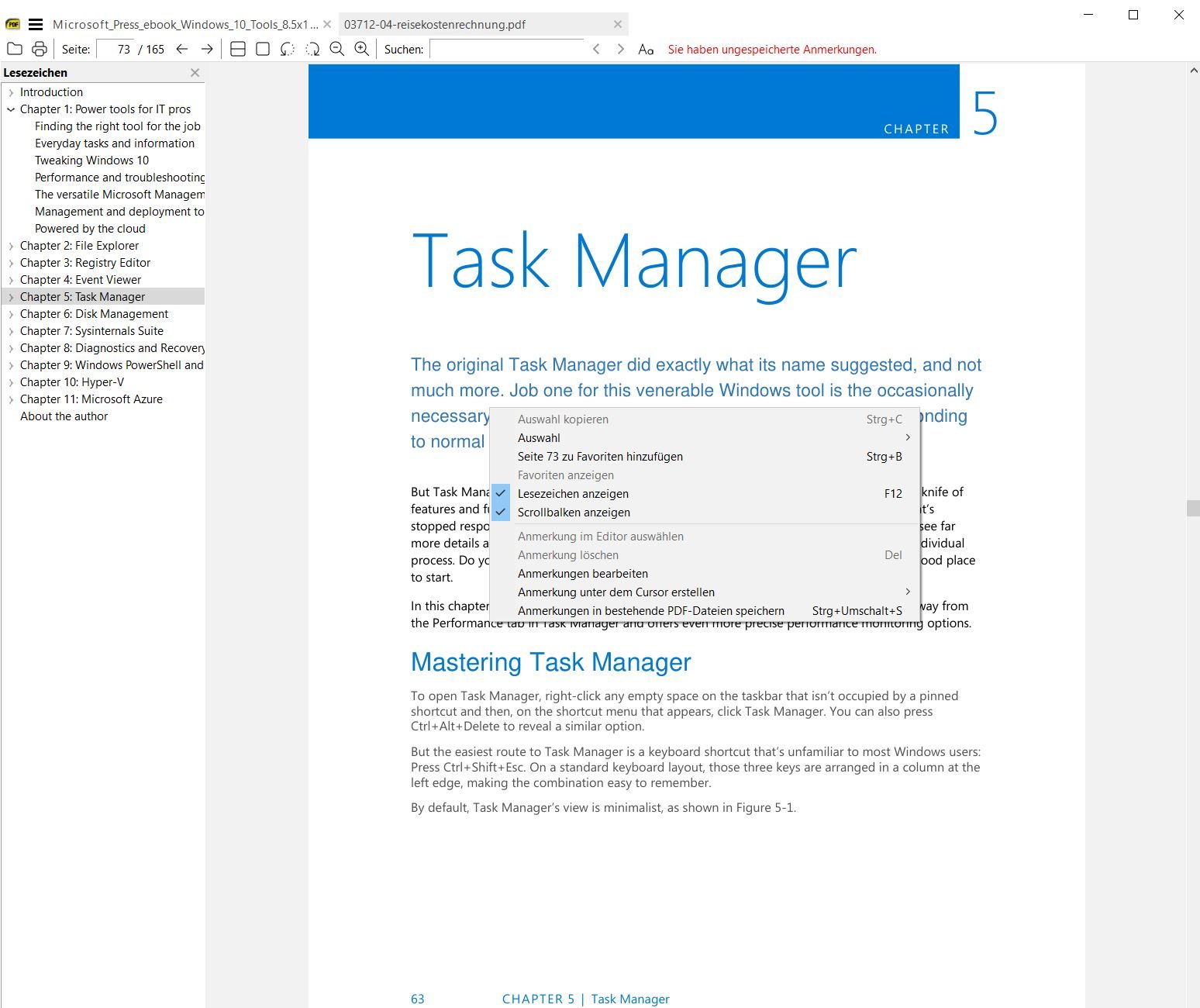Select Anmerkungen bearbeiten menu entry

[705, 573]
